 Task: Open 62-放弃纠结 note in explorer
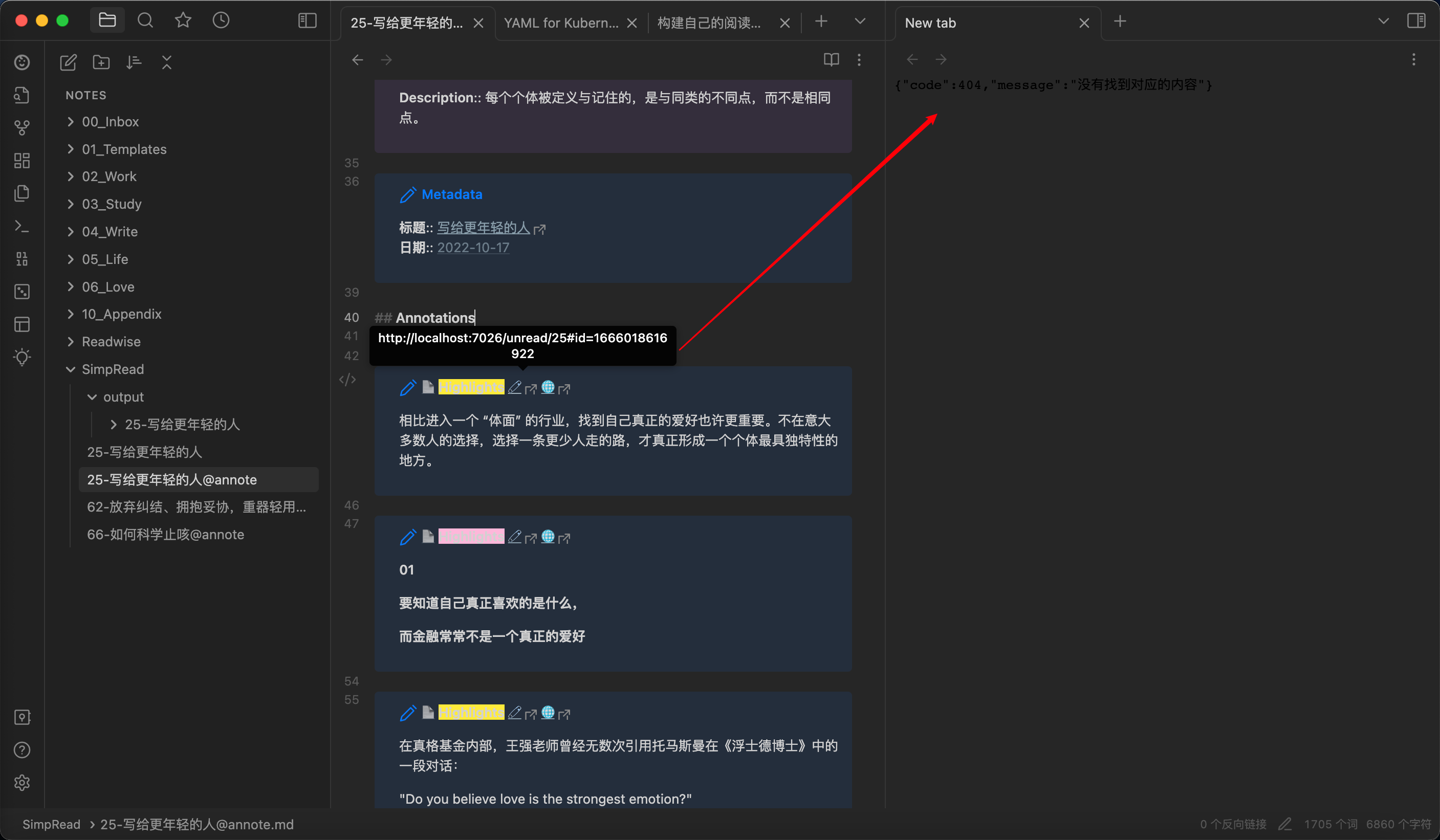tap(197, 507)
